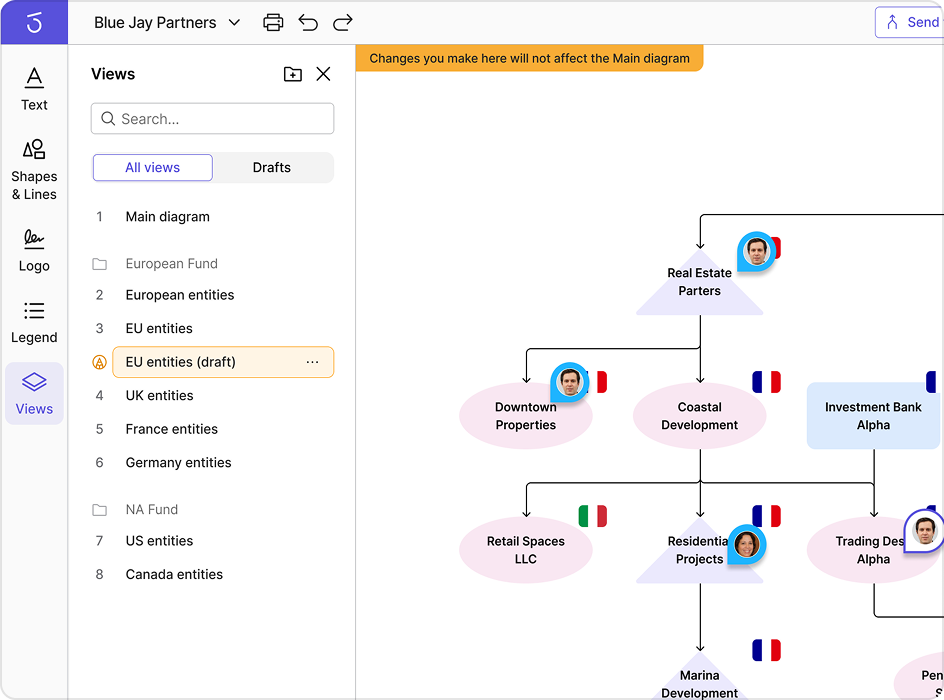The height and width of the screenshot is (700, 944).
Task: Select the Main diagram view
Action: pyautogui.click(x=167, y=217)
